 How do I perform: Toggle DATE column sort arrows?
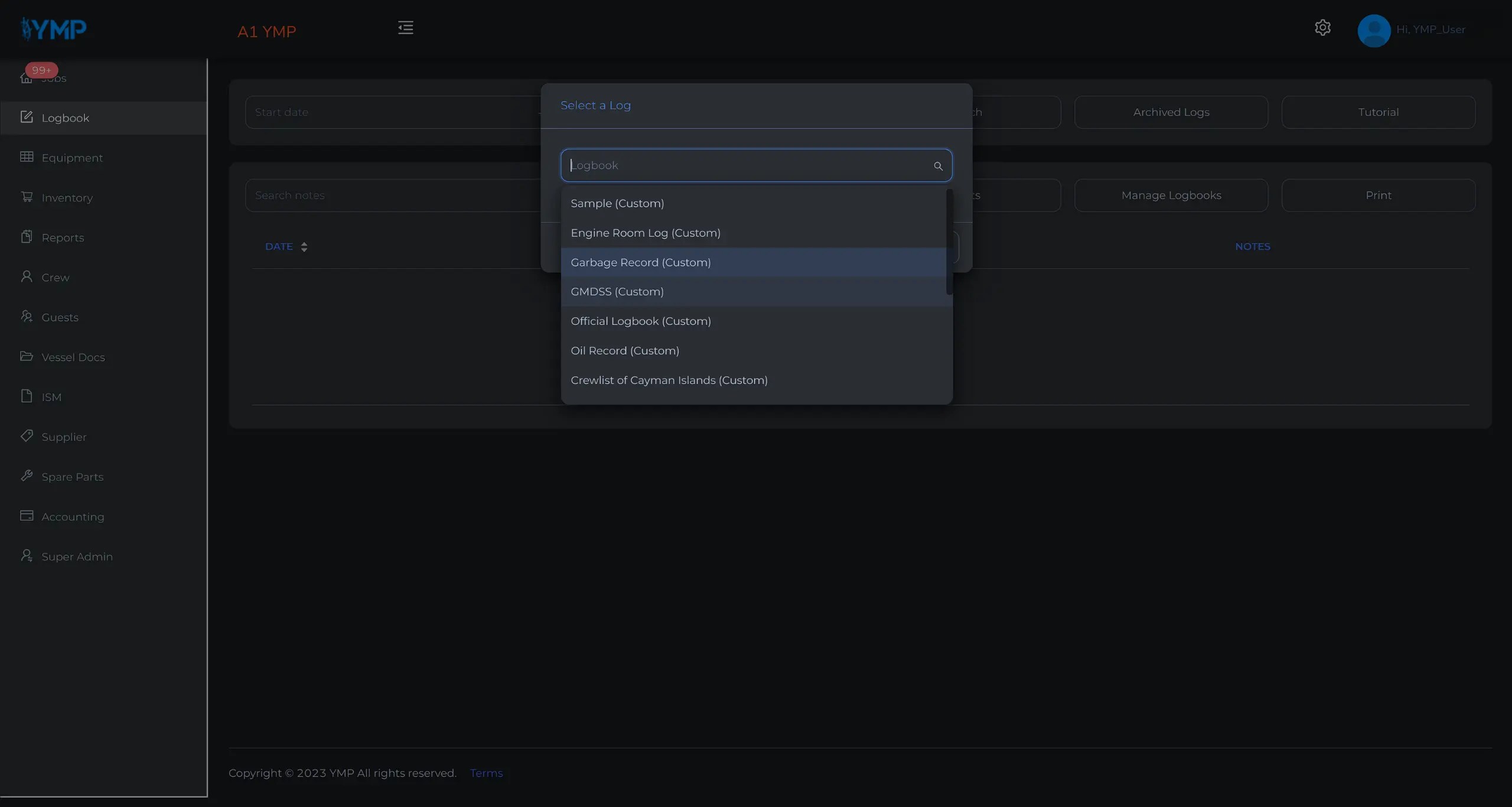click(304, 247)
